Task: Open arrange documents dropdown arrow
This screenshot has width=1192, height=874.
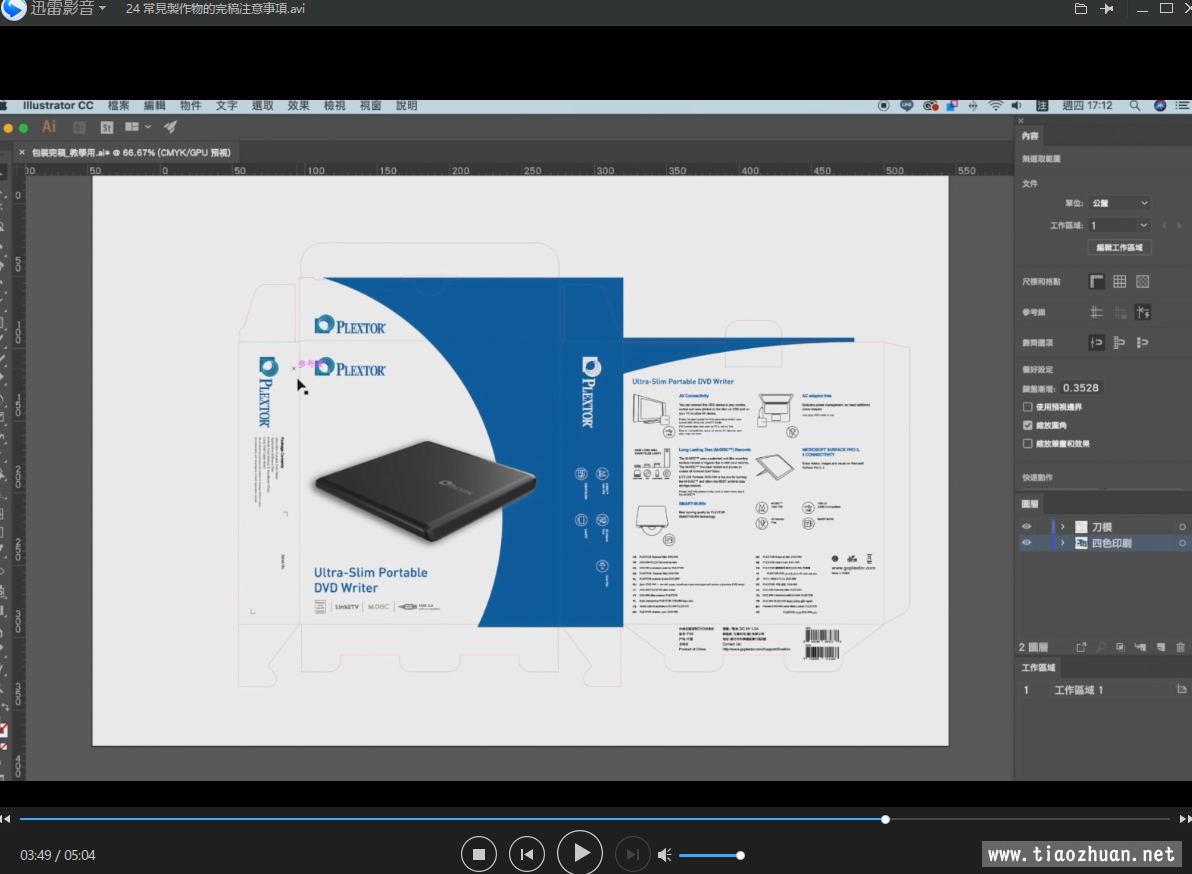Action: click(x=148, y=127)
